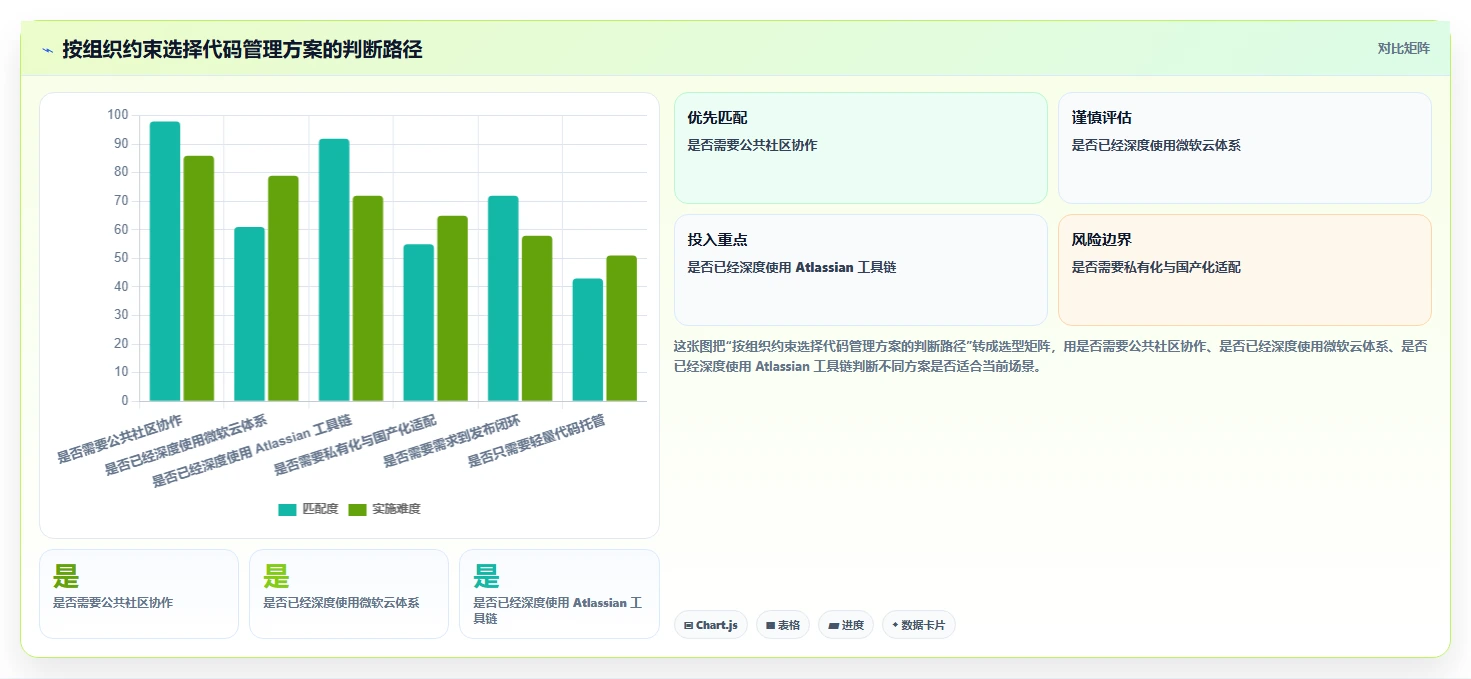Screen dimensions: 1471x679
Task: Toggle the 匹配度 legend entry
Action: pyautogui.click(x=308, y=509)
